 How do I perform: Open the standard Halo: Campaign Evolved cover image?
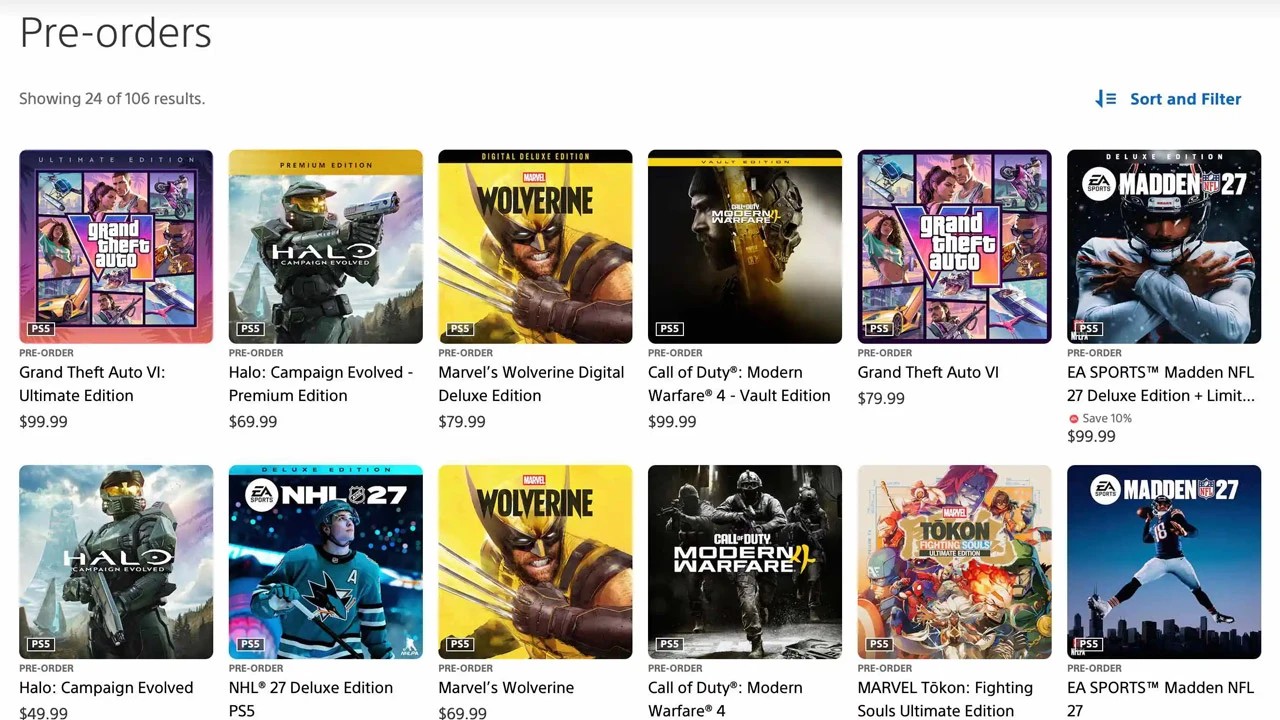(x=116, y=562)
